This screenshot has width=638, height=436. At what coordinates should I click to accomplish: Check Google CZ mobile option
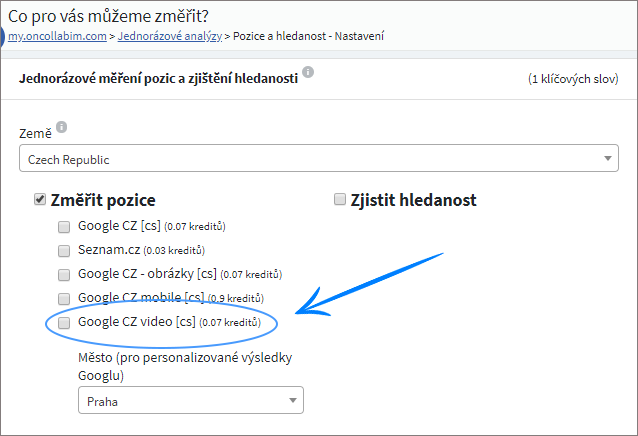pos(64,299)
